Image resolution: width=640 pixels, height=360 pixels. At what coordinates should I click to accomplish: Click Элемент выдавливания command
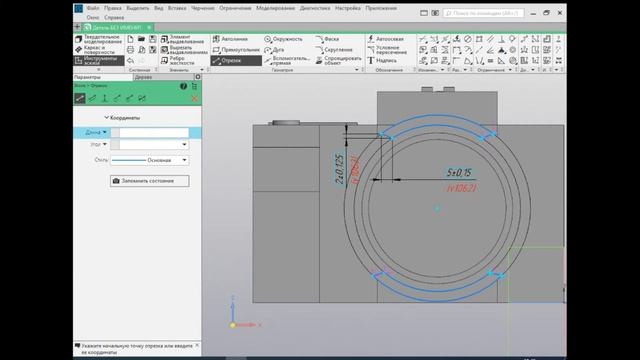tap(182, 39)
